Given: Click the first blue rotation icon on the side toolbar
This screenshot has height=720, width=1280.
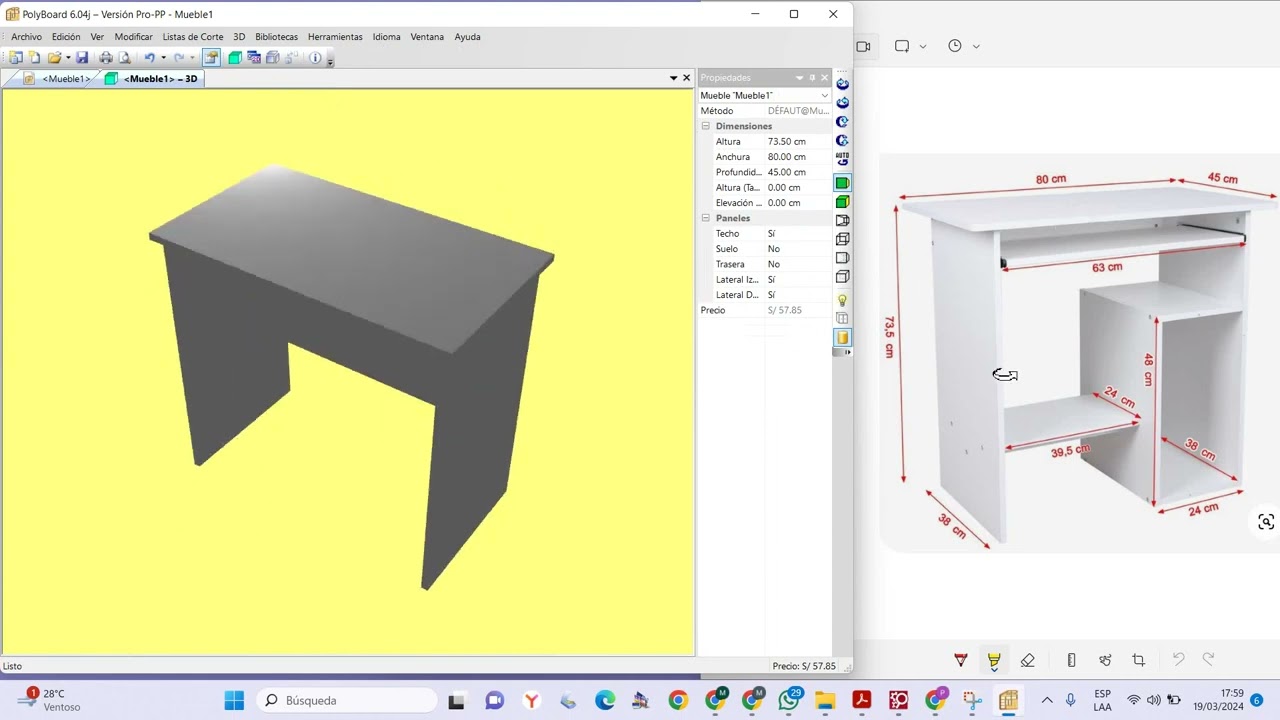Looking at the screenshot, I should point(842,84).
